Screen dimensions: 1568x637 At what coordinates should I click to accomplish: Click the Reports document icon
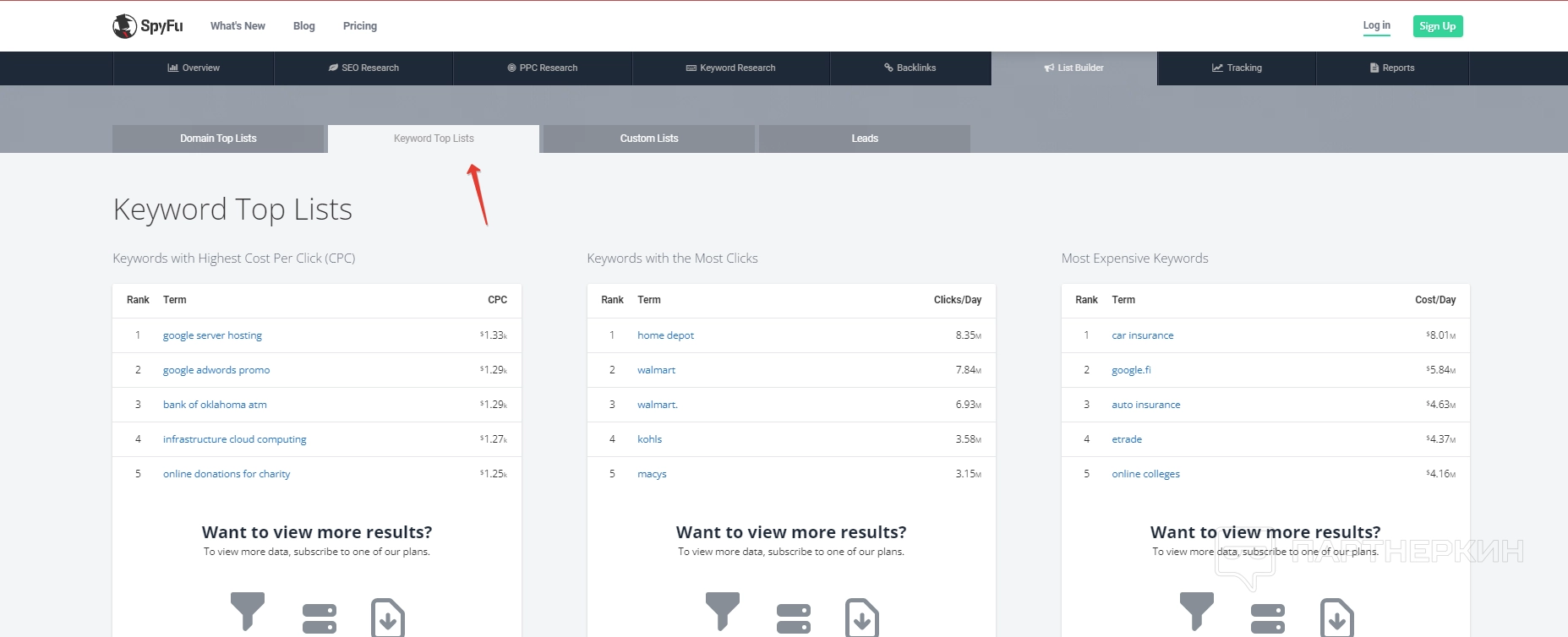click(x=1374, y=68)
